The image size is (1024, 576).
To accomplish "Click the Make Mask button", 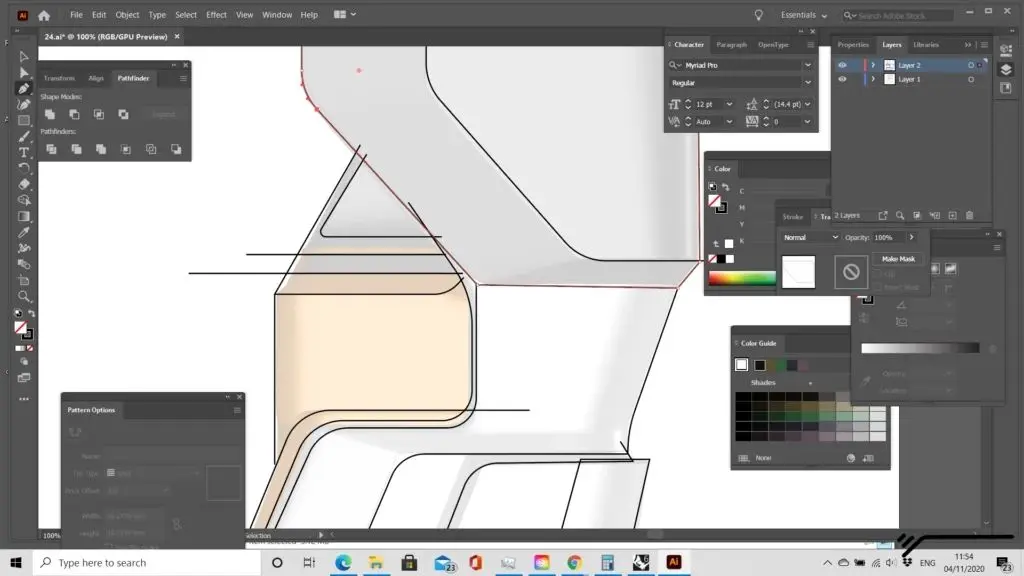I will coord(899,259).
